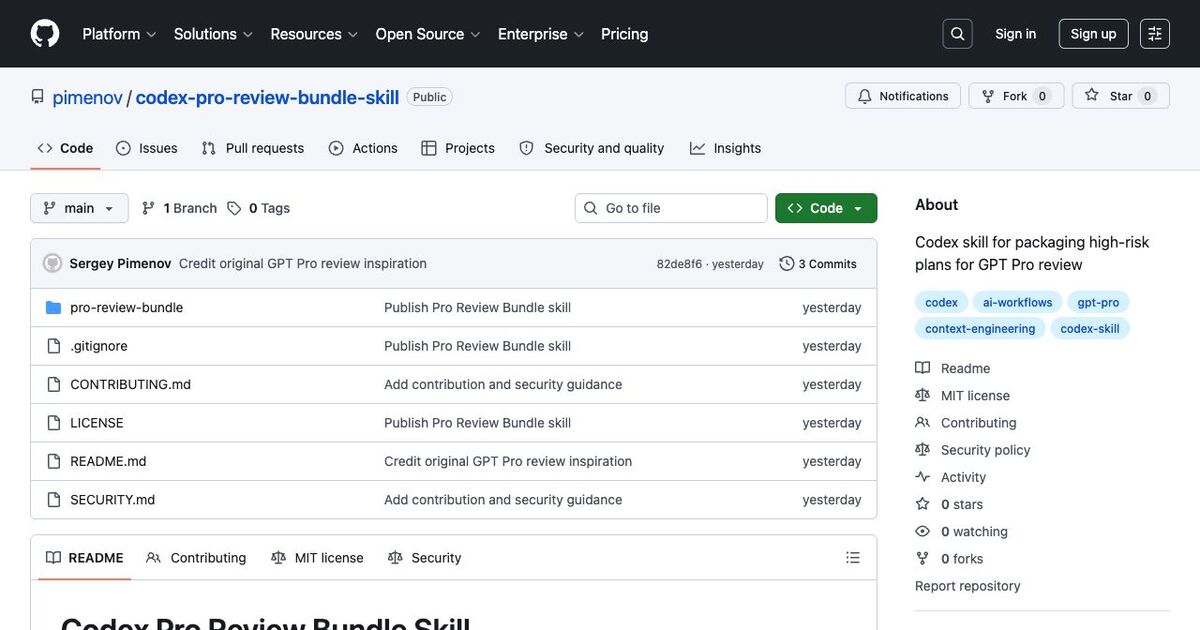Viewport: 1200px width, 630px height.
Task: Open the gpt-pro topic tag
Action: (x=1098, y=302)
